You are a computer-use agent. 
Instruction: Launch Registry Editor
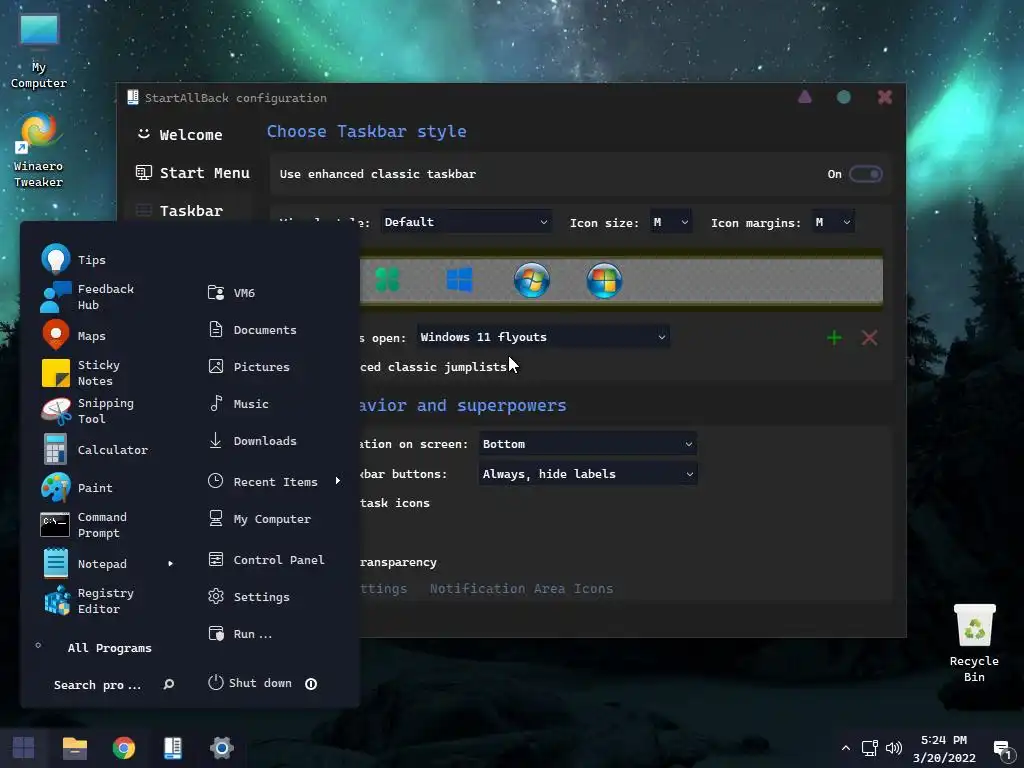coord(88,601)
